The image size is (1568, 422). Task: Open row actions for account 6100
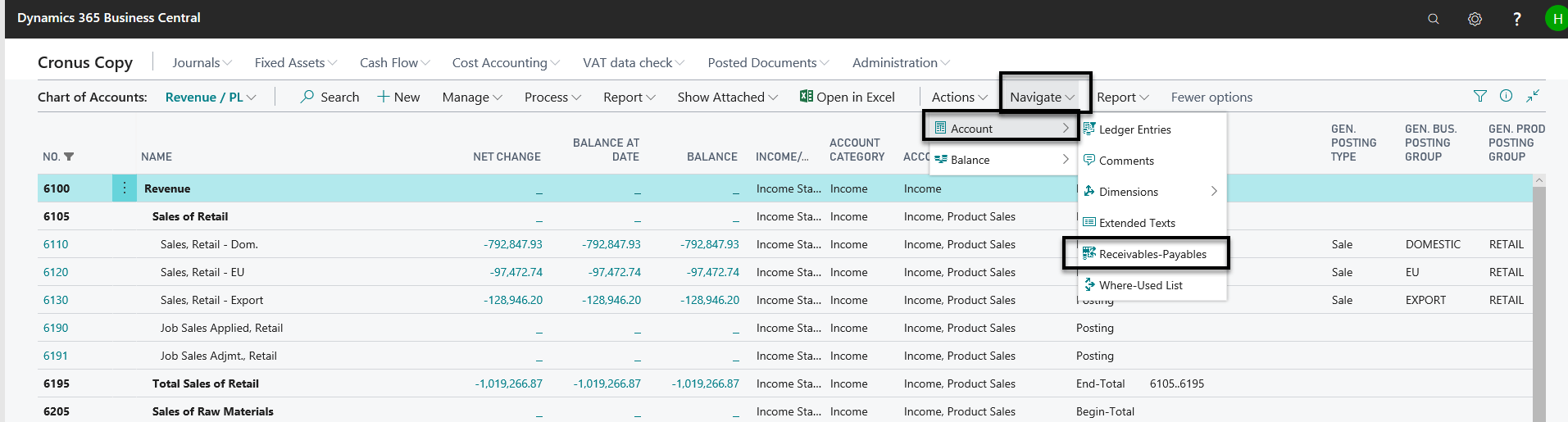[x=125, y=188]
